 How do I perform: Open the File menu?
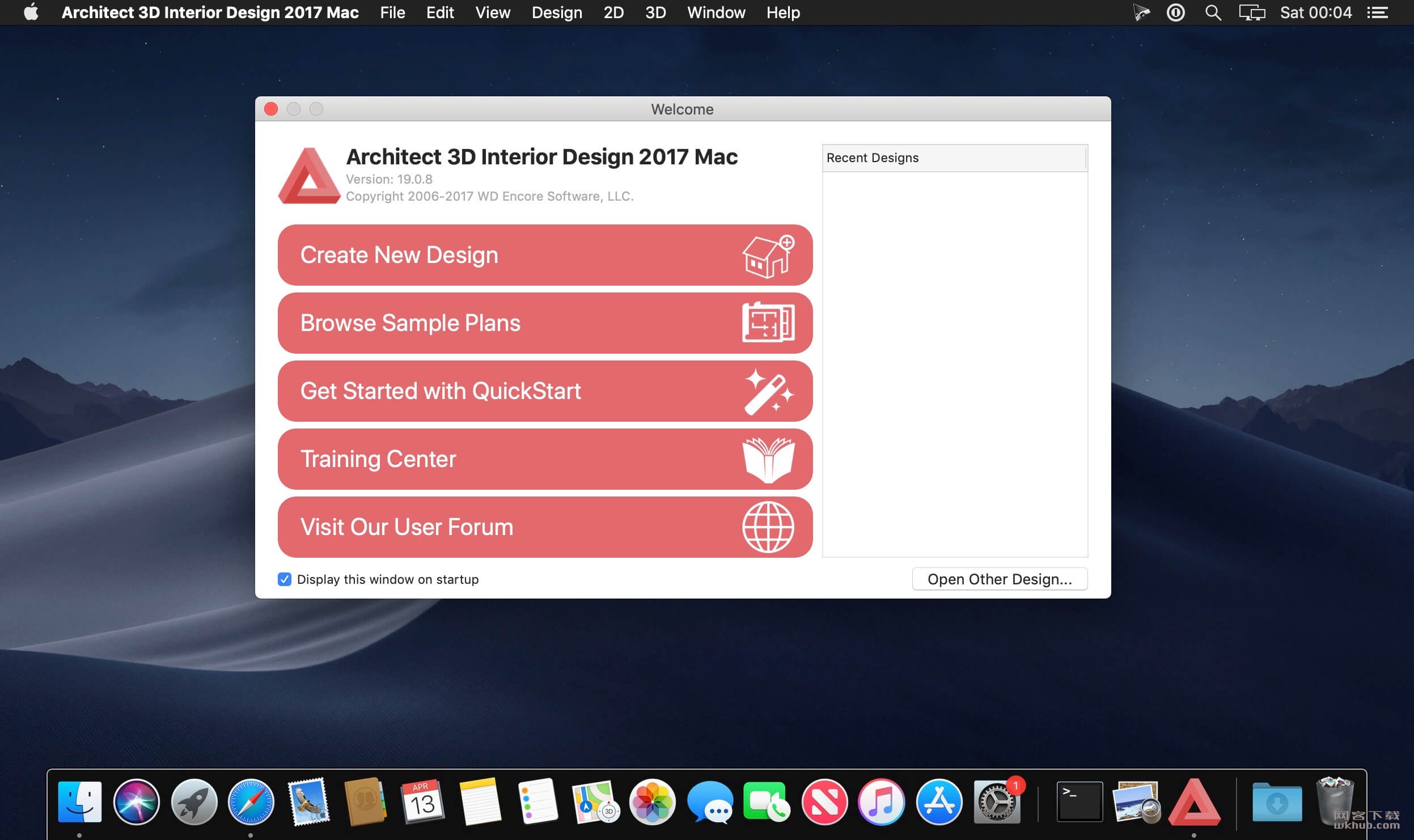[392, 12]
